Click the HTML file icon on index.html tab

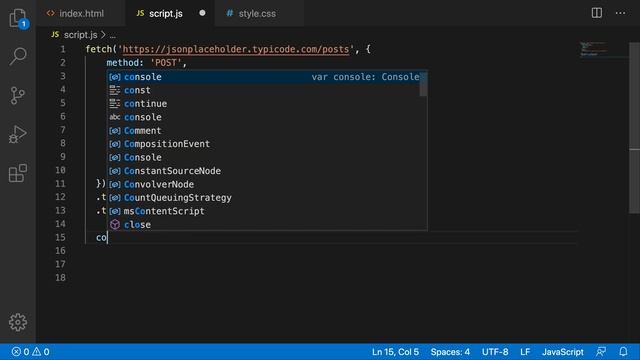coord(50,13)
